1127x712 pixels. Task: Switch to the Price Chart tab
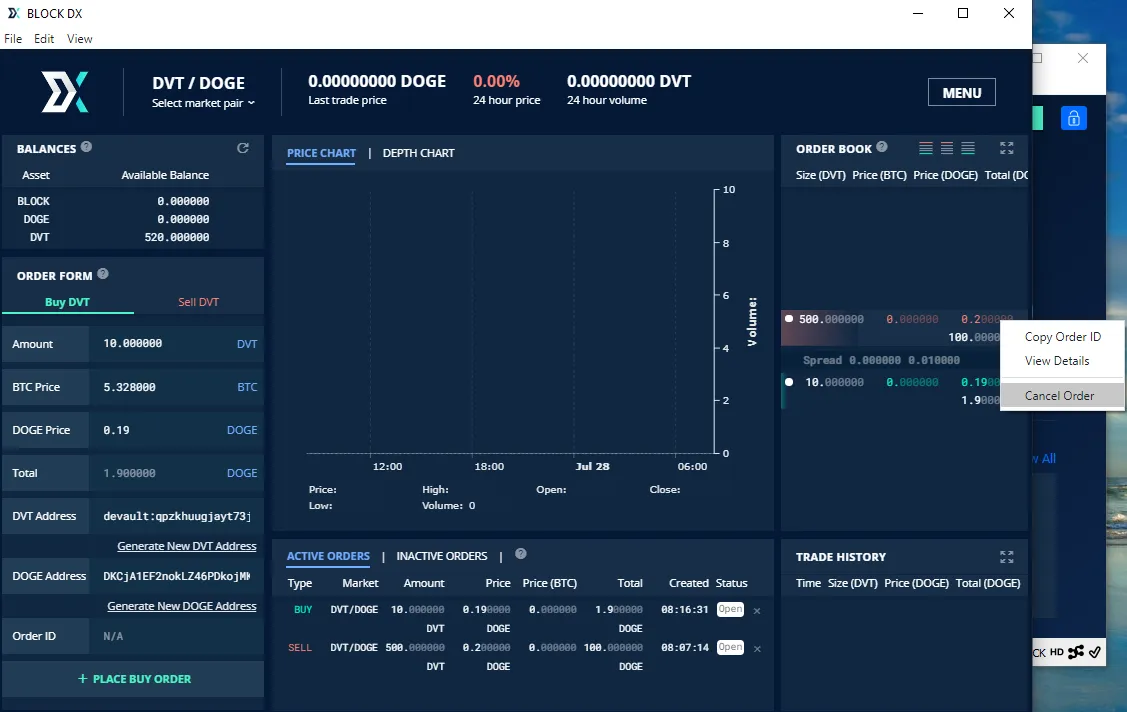pos(321,153)
